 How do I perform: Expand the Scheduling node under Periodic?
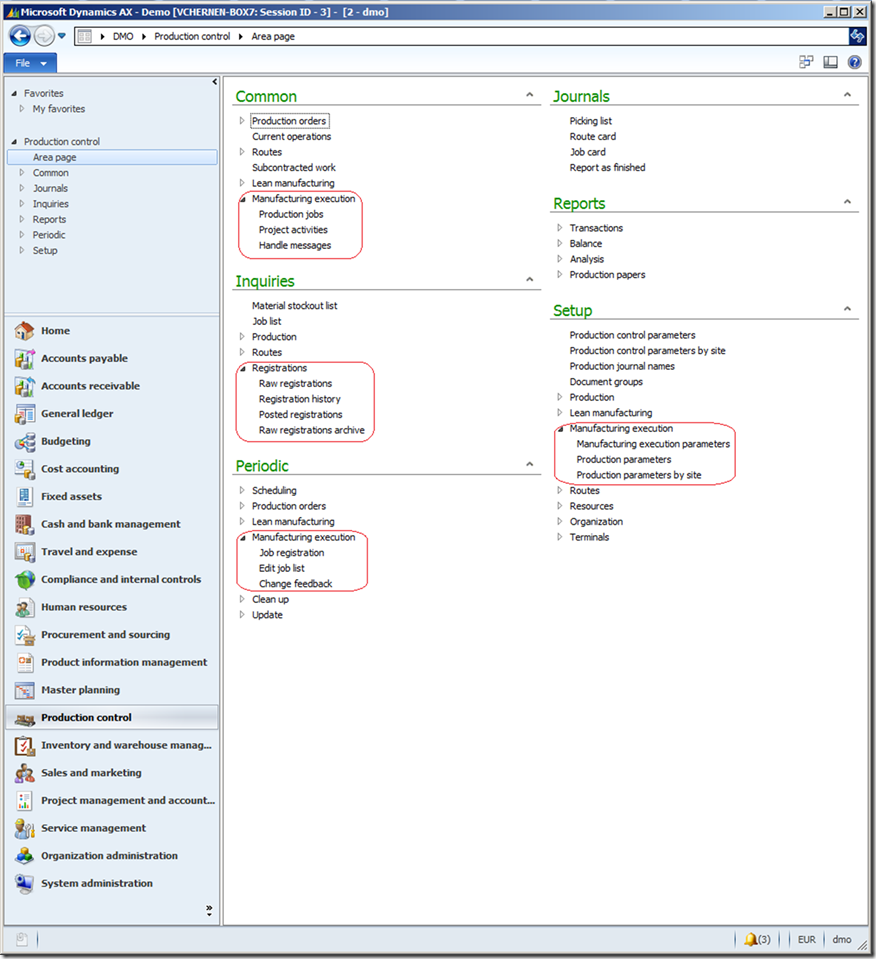point(242,491)
